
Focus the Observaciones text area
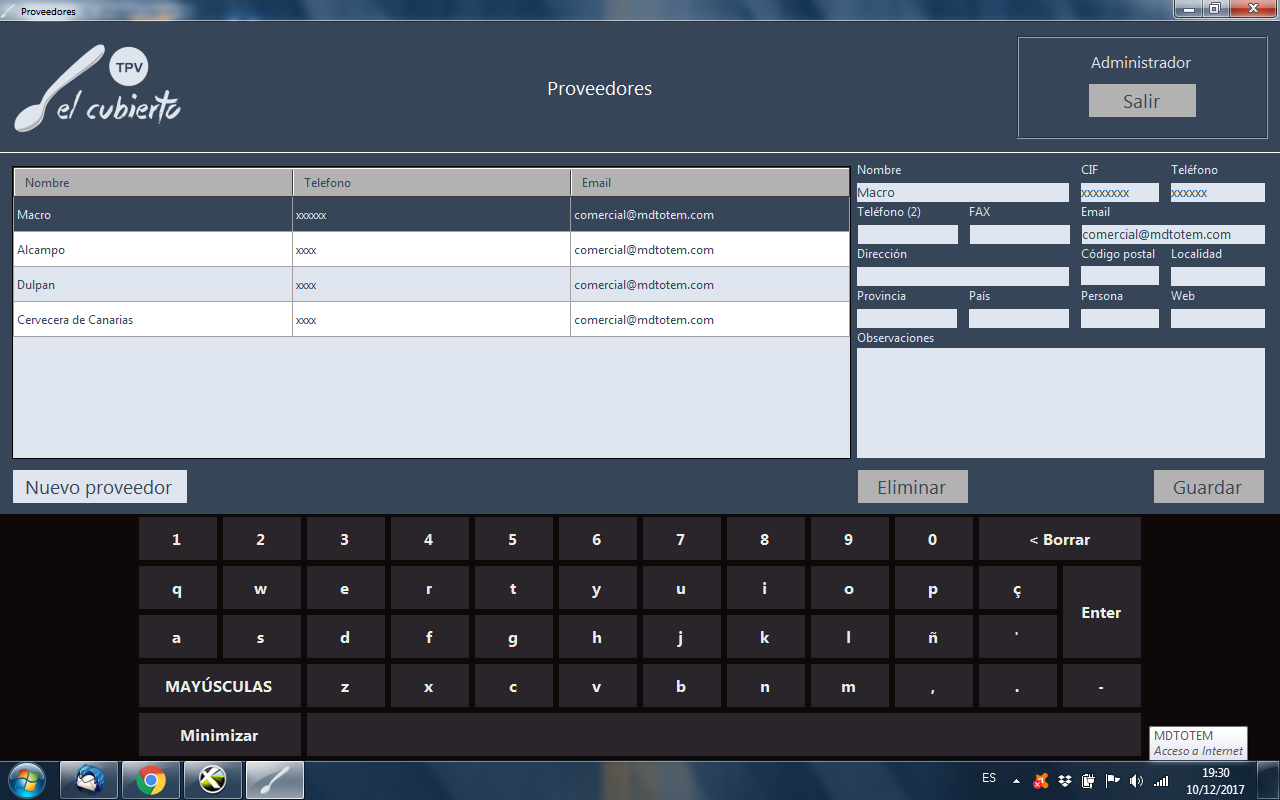1060,403
